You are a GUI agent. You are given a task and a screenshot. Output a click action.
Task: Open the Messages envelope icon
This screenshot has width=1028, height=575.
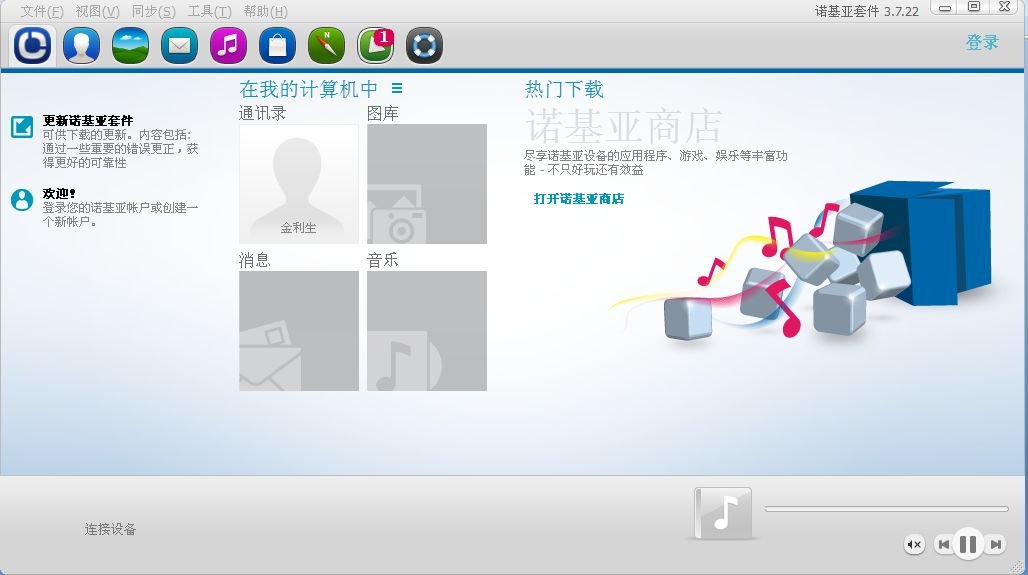coord(179,46)
